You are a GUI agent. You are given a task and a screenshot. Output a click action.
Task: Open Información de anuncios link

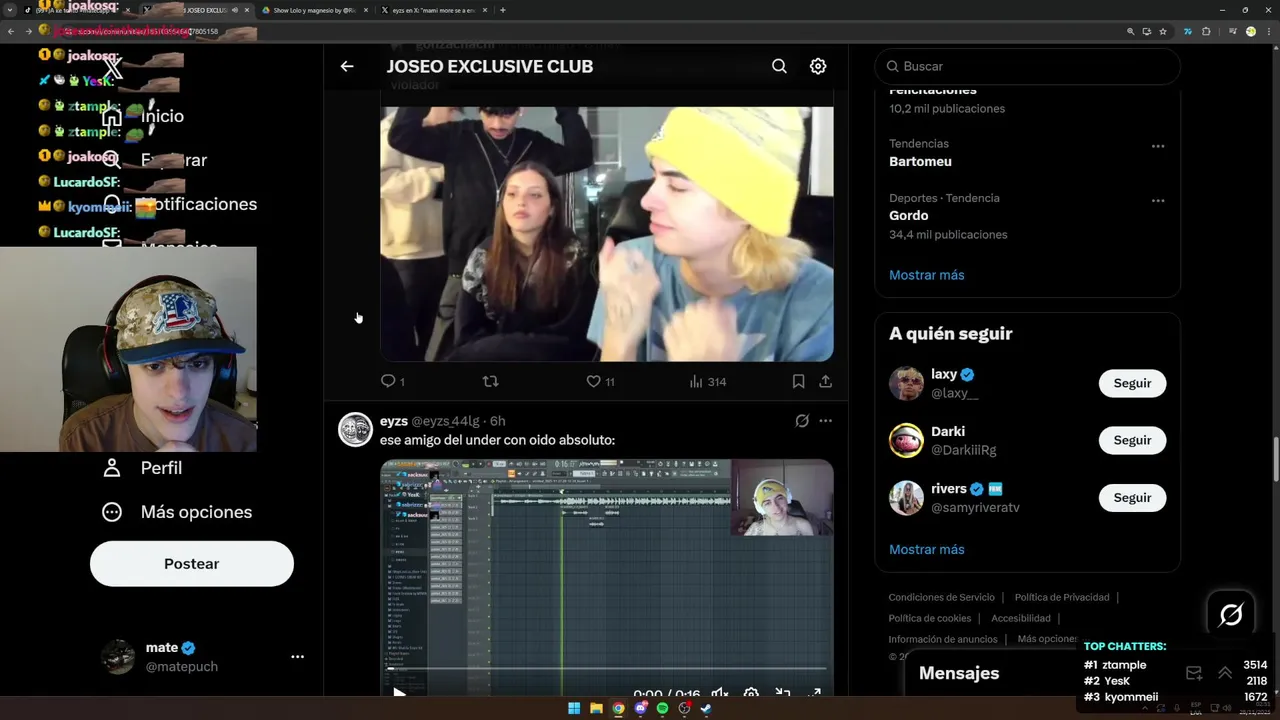942,639
